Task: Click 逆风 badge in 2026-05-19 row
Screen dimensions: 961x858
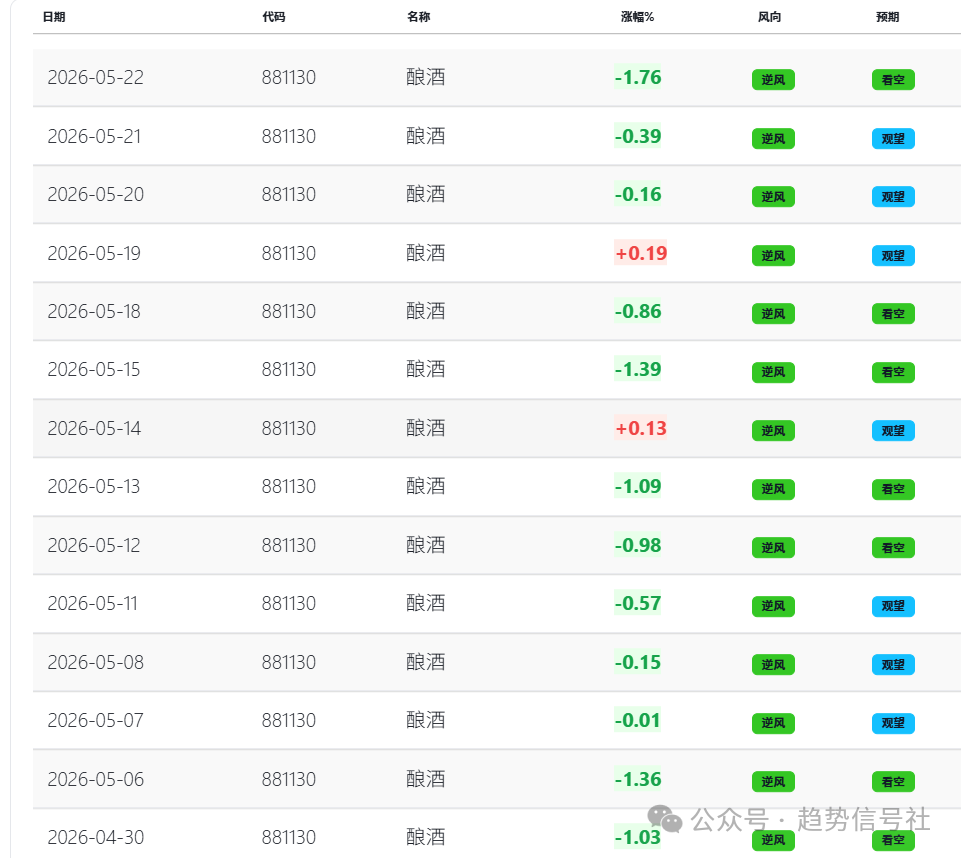Action: tap(773, 256)
